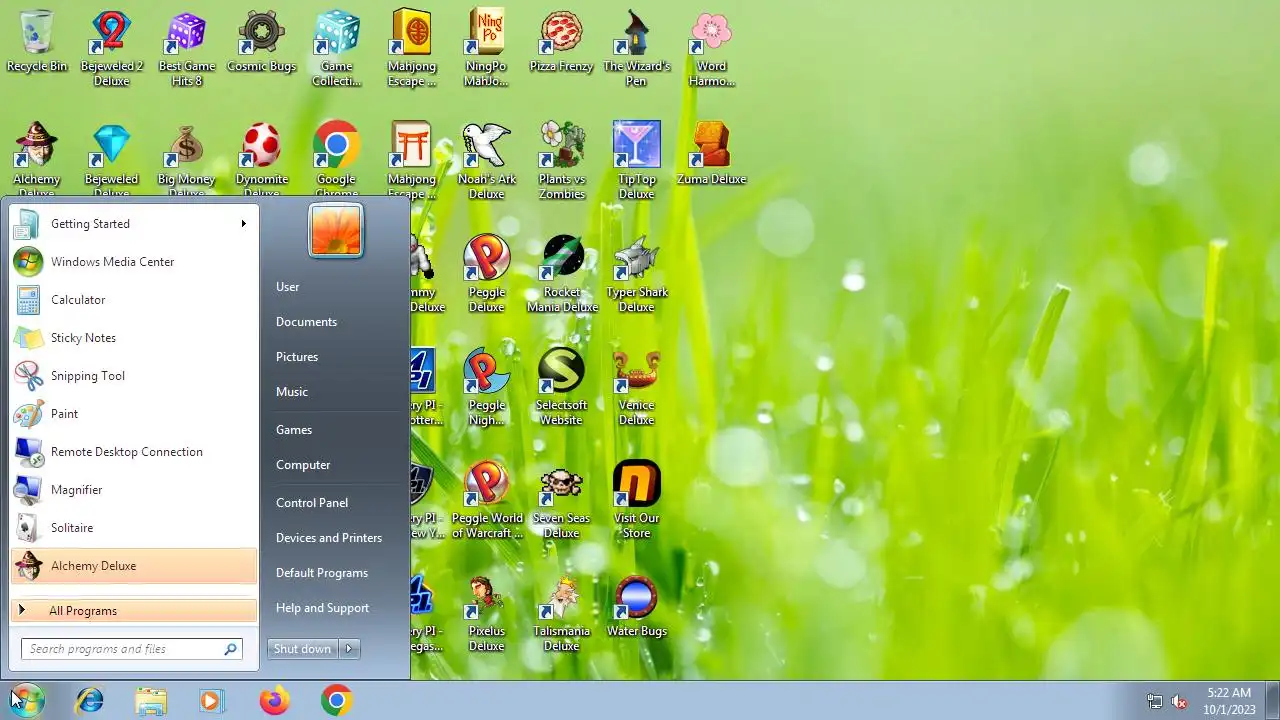Open Windows Explorer taskbar icon
The width and height of the screenshot is (1280, 720).
pyautogui.click(x=151, y=701)
